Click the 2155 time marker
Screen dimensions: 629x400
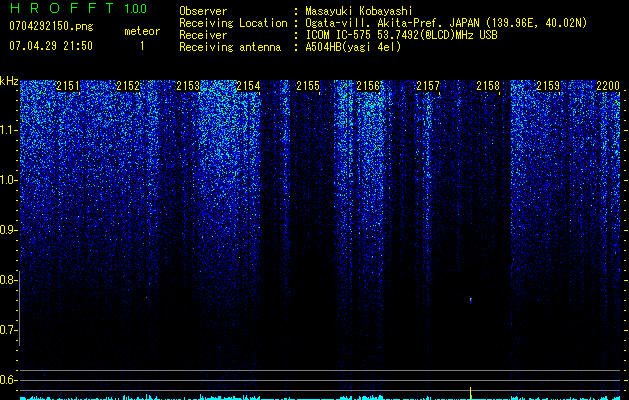click(308, 86)
